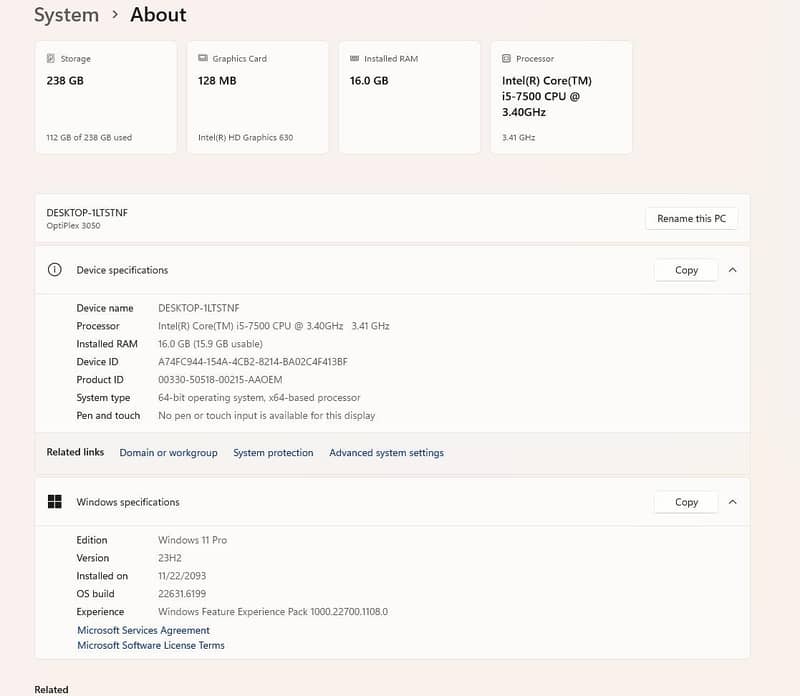Click the Processor card icon
Image resolution: width=800 pixels, height=696 pixels.
pyautogui.click(x=506, y=58)
